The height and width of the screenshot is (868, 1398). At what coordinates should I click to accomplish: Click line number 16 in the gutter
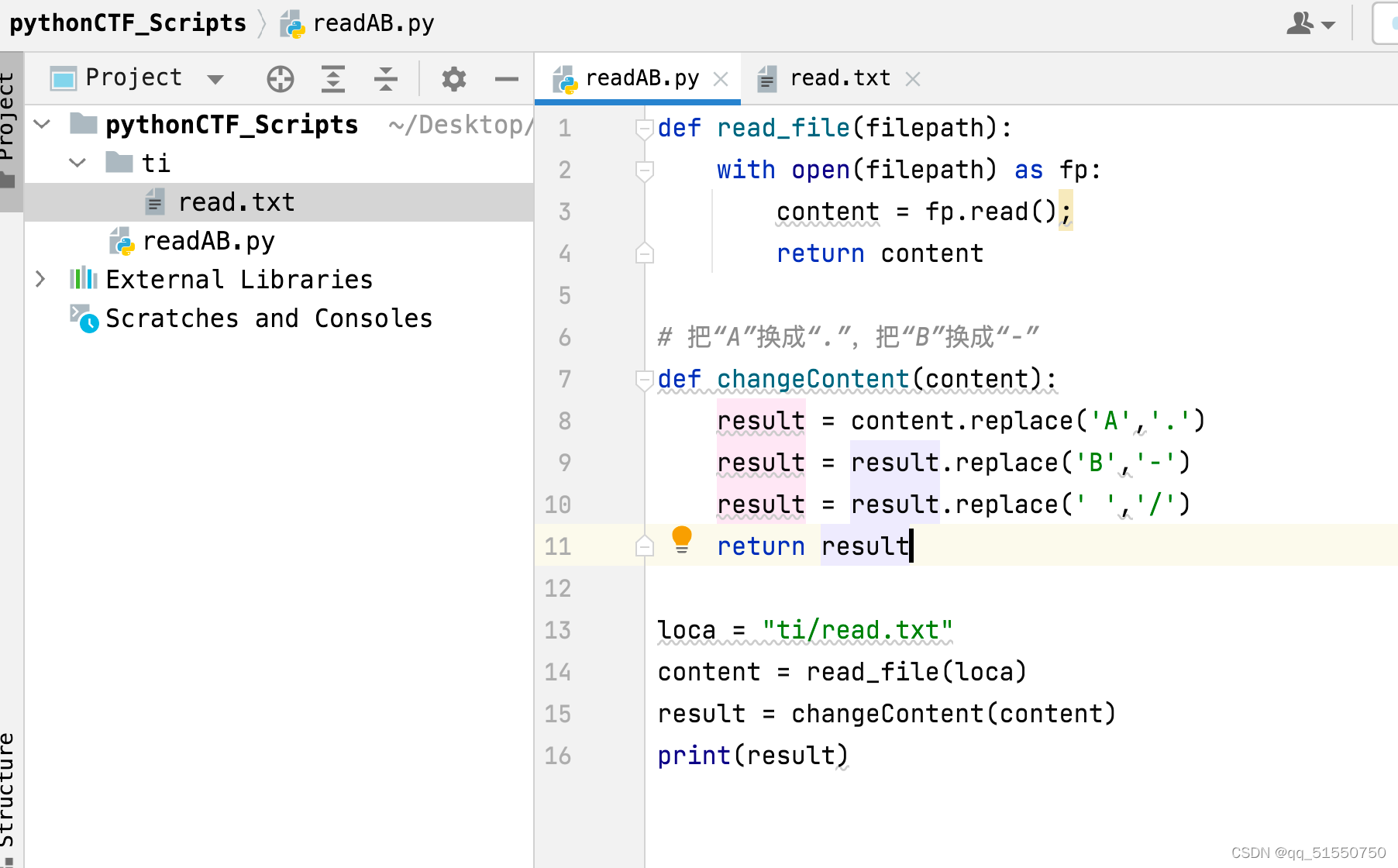tap(558, 756)
